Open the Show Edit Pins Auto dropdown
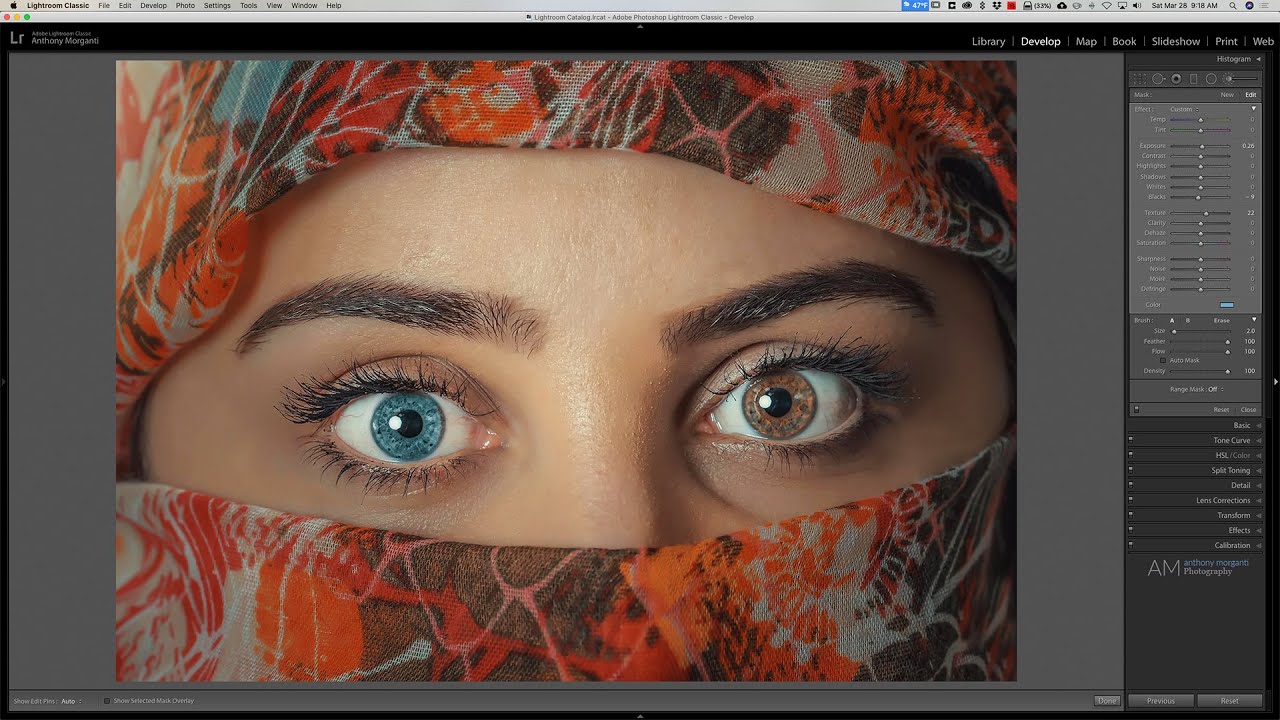 point(71,701)
